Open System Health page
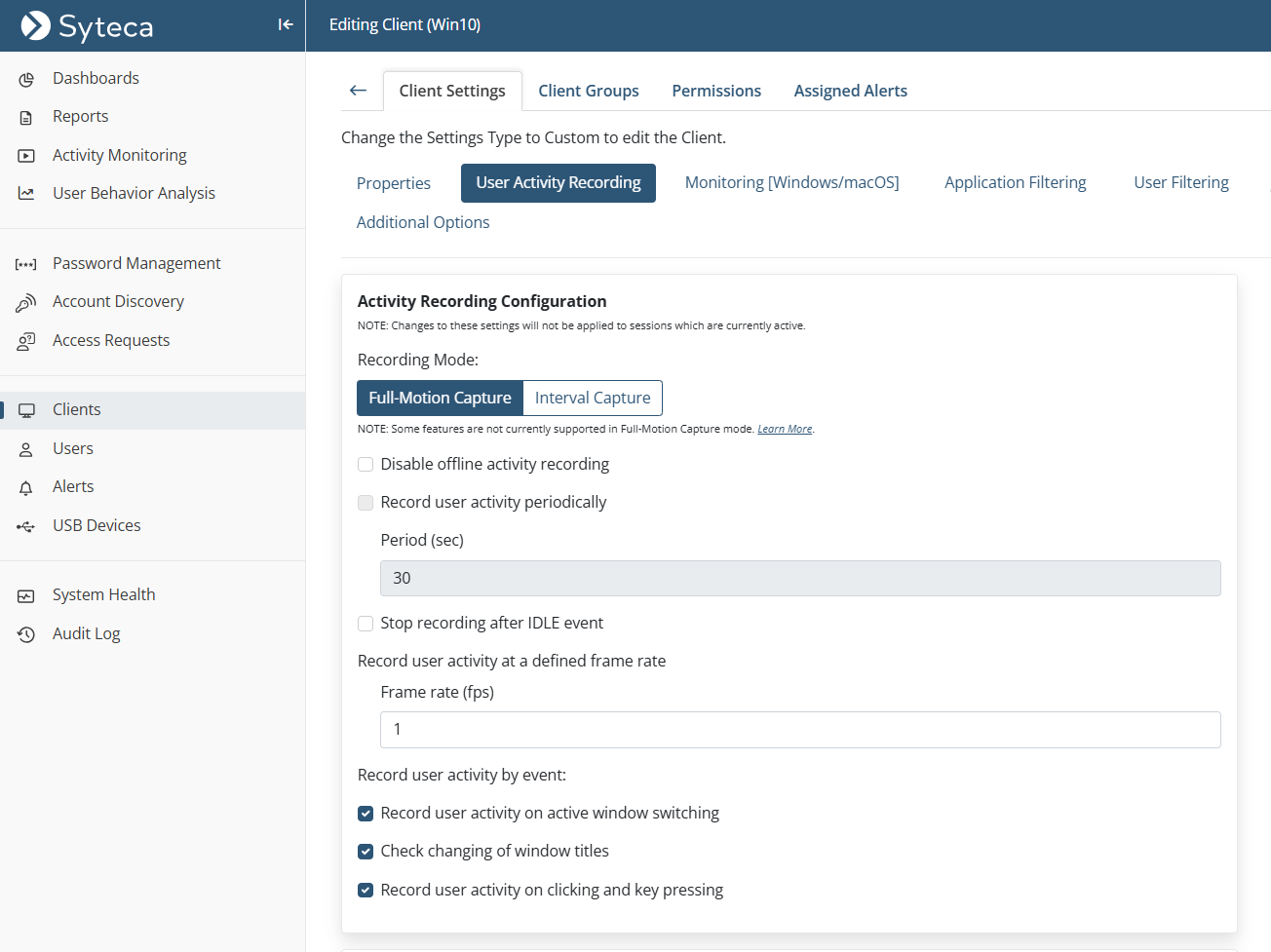The image size is (1271, 952). click(x=103, y=594)
